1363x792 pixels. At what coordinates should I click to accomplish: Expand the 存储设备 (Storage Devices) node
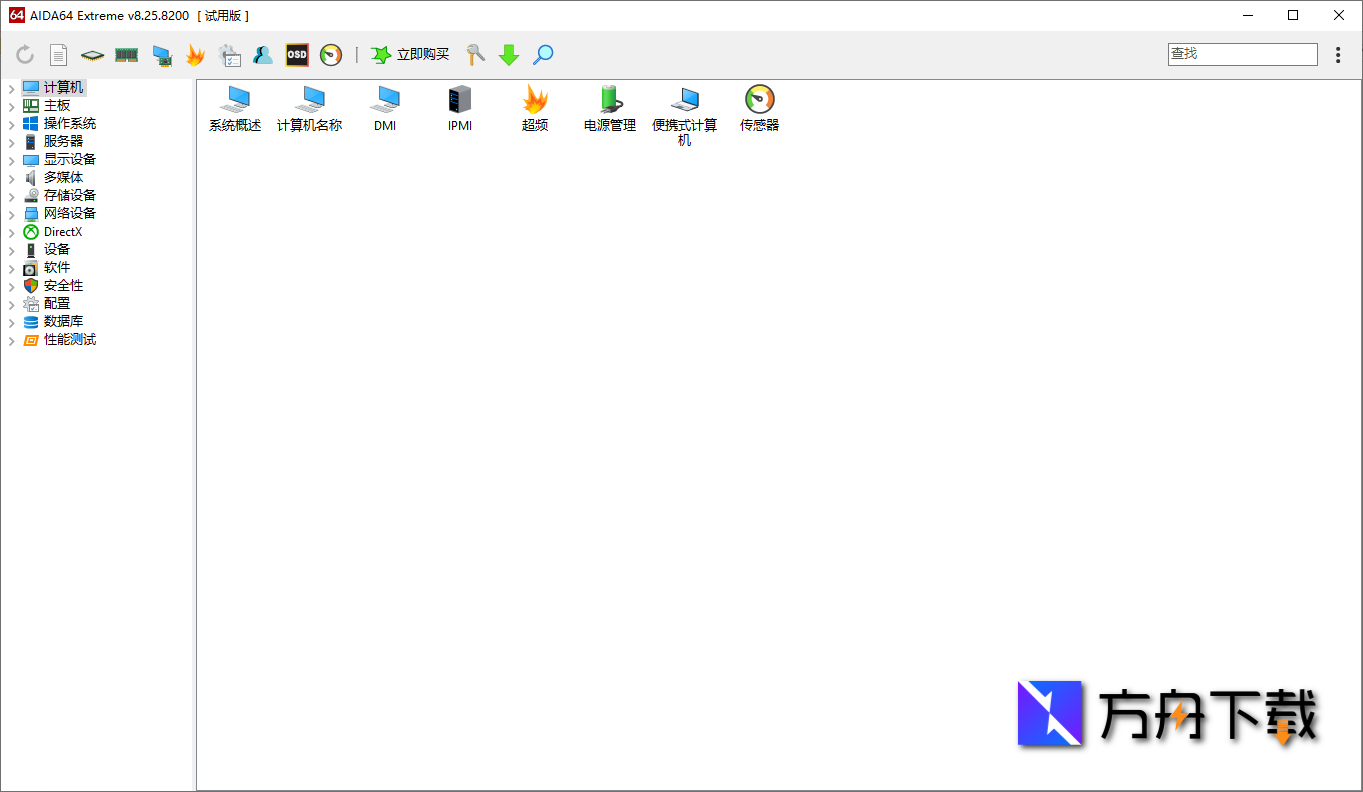(x=10, y=195)
